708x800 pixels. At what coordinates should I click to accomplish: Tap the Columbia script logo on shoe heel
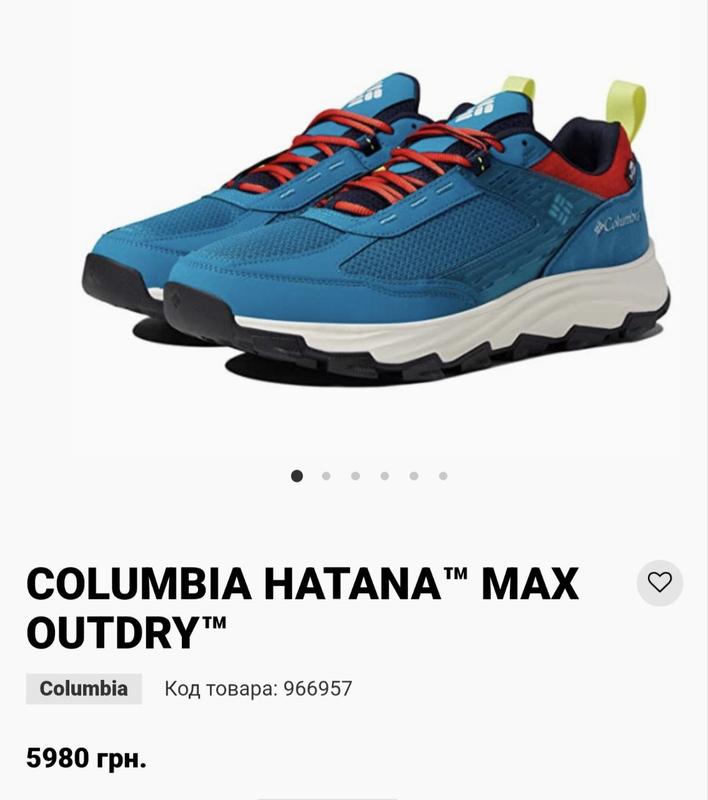(617, 223)
